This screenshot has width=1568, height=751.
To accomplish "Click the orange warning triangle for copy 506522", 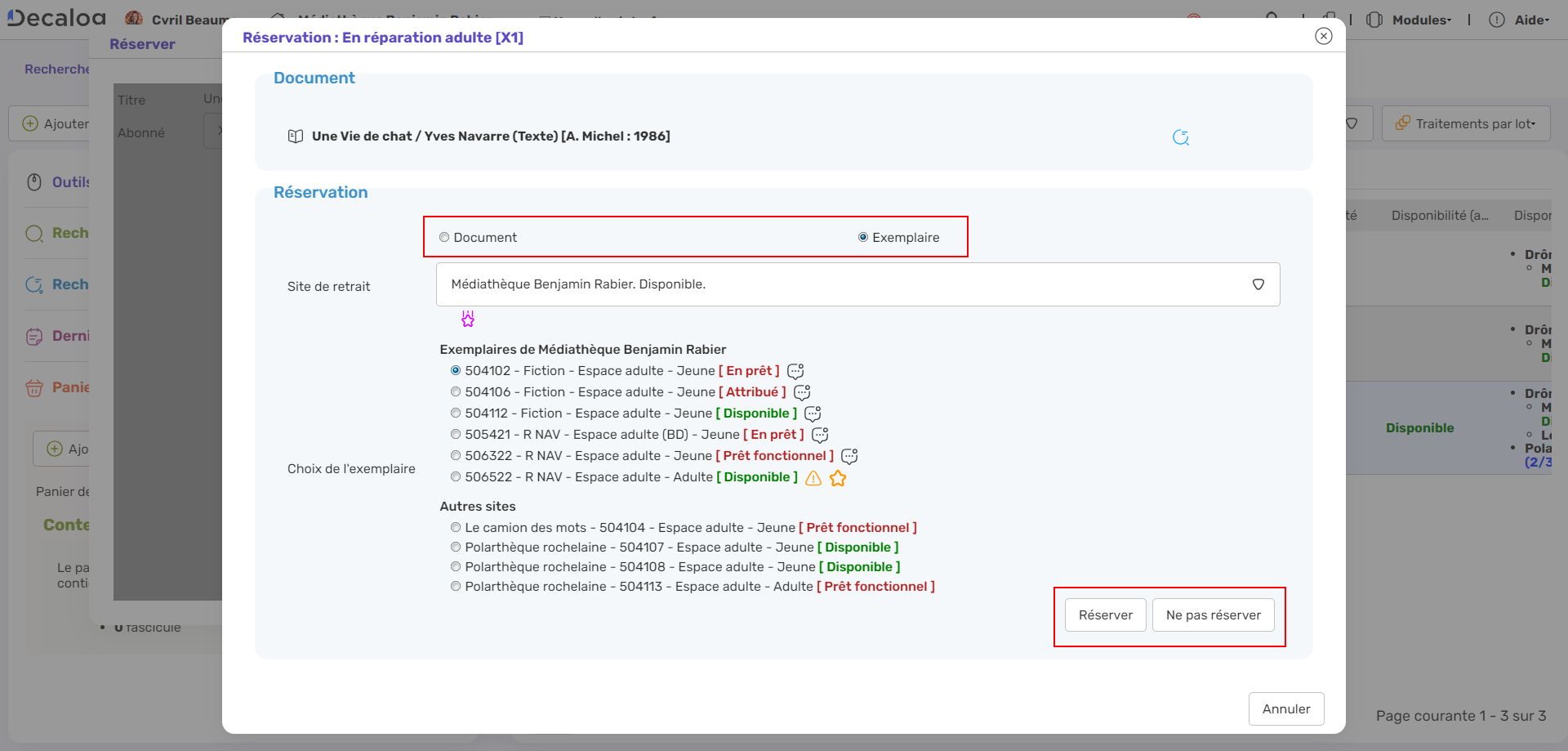I will pyautogui.click(x=813, y=478).
